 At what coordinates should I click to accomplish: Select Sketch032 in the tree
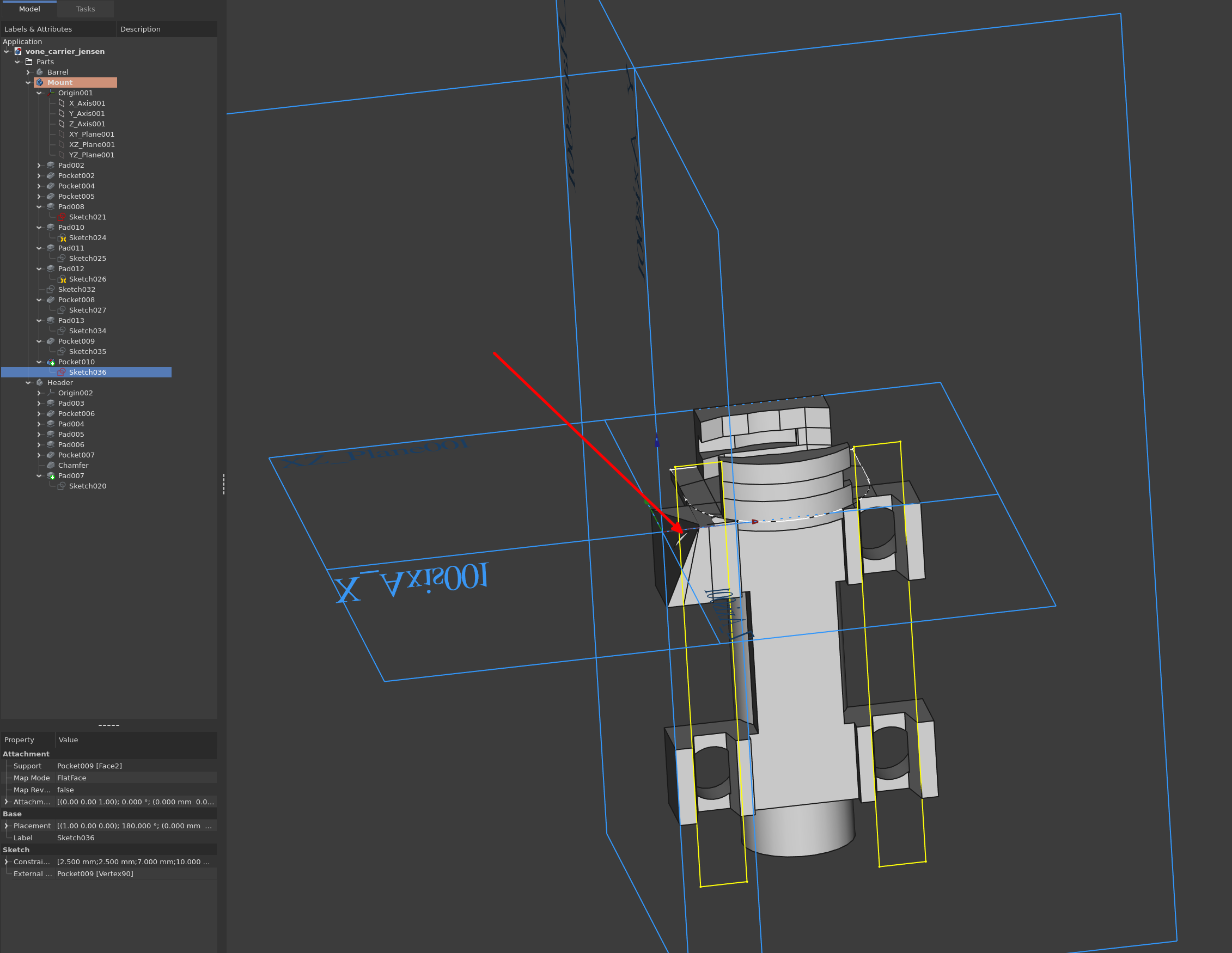pyautogui.click(x=76, y=289)
